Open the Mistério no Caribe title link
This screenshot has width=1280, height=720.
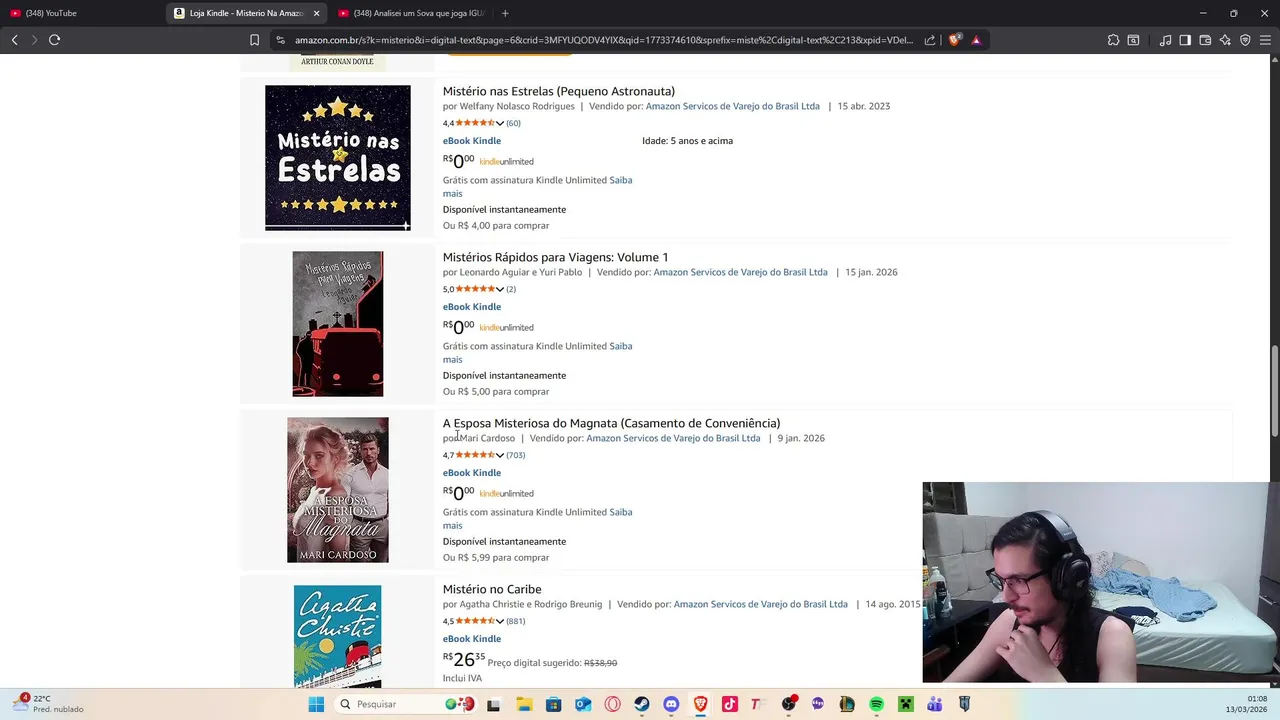[492, 589]
